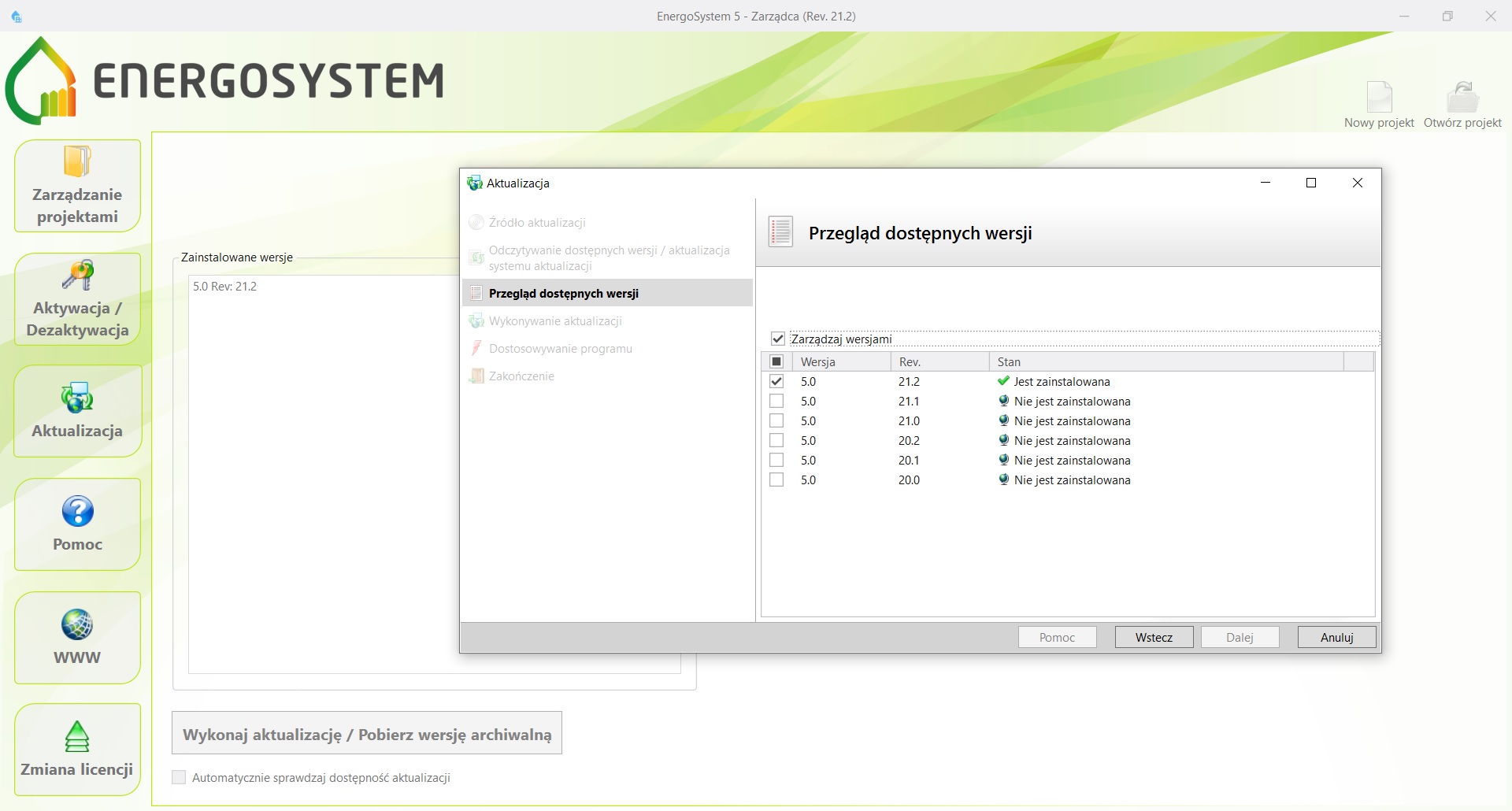The height and width of the screenshot is (811, 1512).
Task: Toggle the Zarządzaj wersjami checkbox
Action: tap(778, 339)
